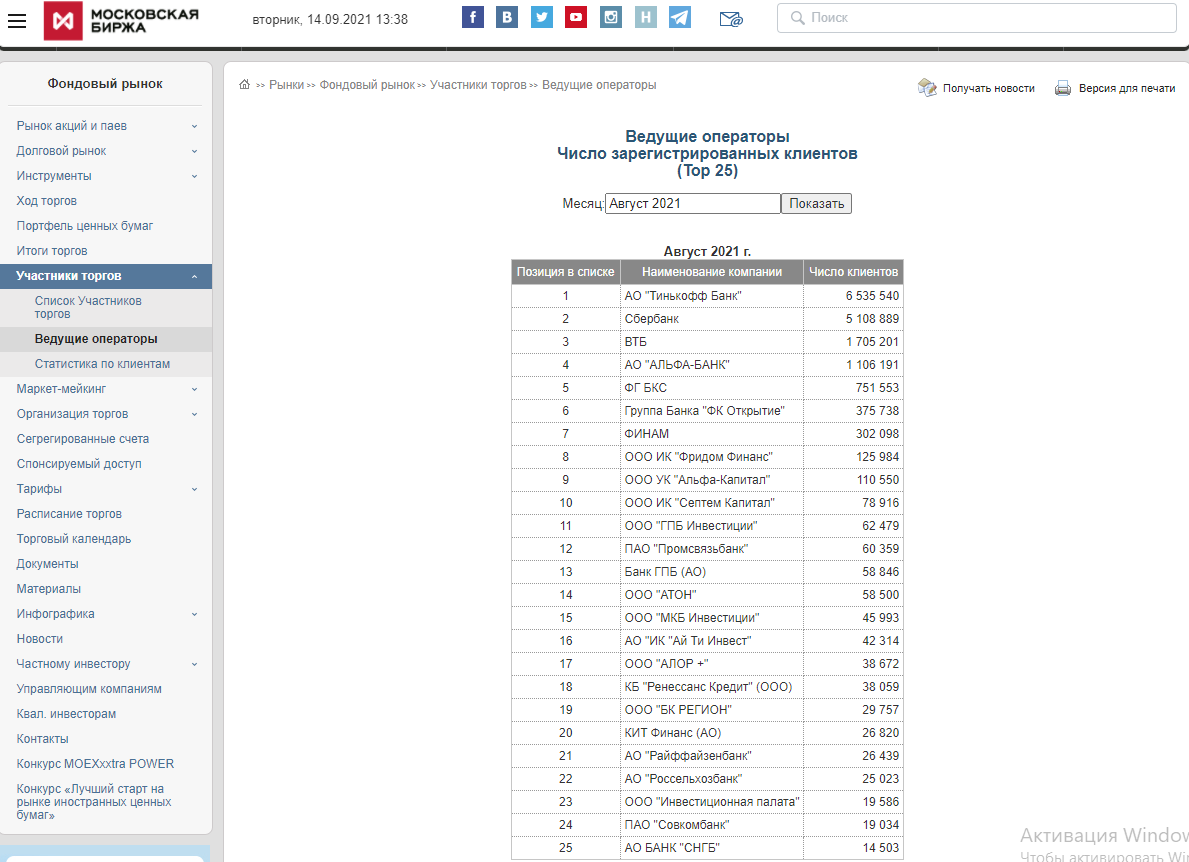This screenshot has height=862, width=1189.
Task: Open Торговый календарь menu item
Action: click(x=74, y=539)
